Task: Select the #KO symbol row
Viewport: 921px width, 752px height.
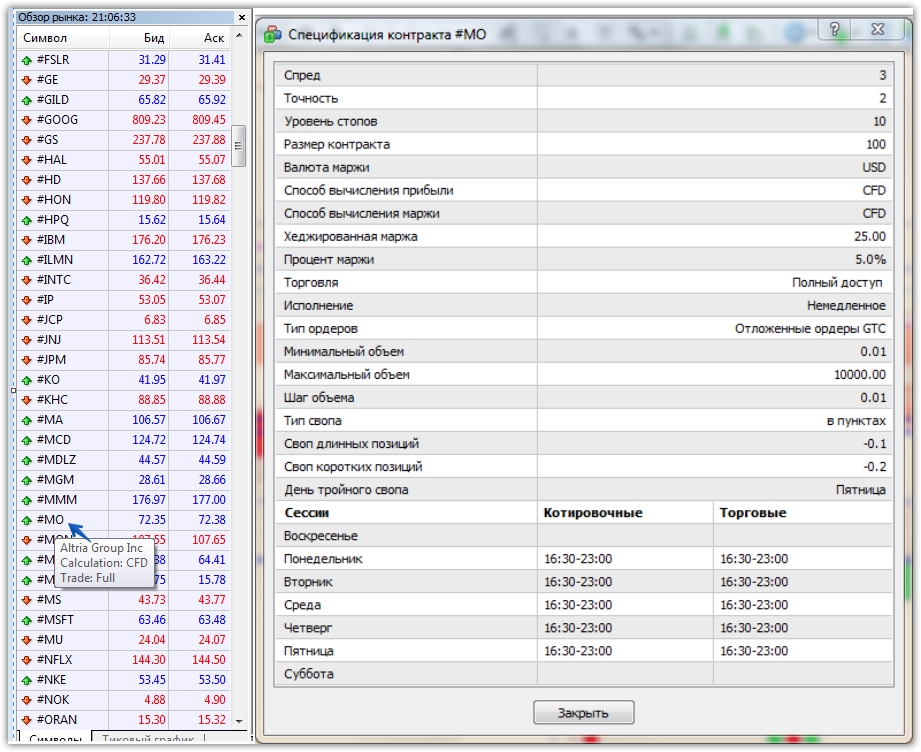Action: tap(124, 380)
